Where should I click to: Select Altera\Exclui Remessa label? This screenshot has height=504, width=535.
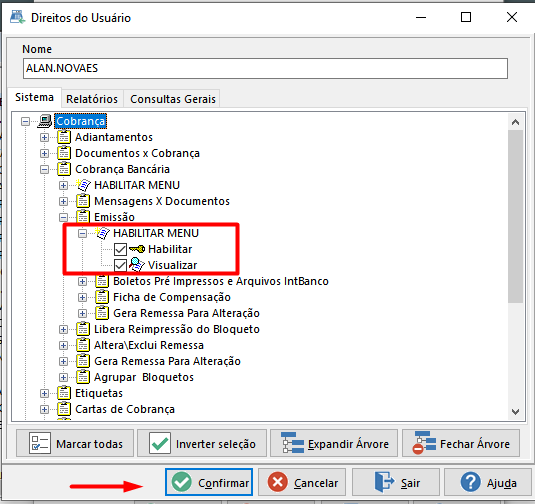[x=149, y=345]
